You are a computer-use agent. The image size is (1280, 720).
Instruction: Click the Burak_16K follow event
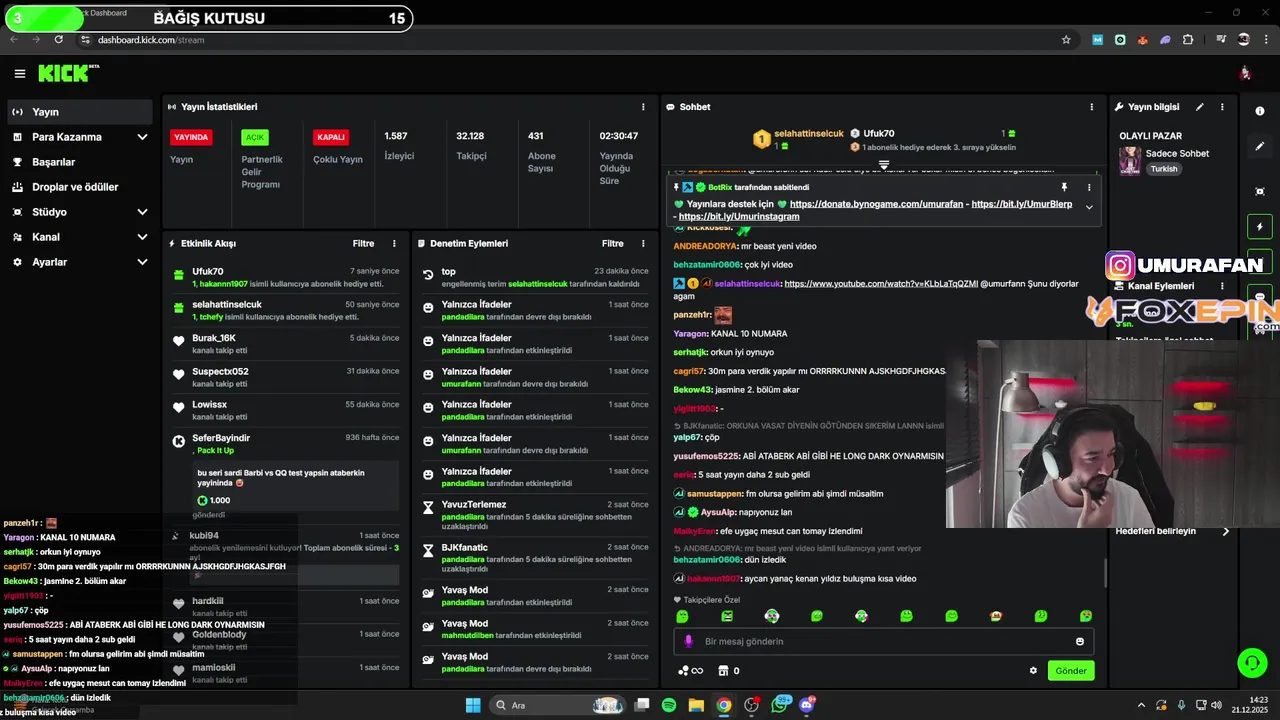pyautogui.click(x=286, y=344)
